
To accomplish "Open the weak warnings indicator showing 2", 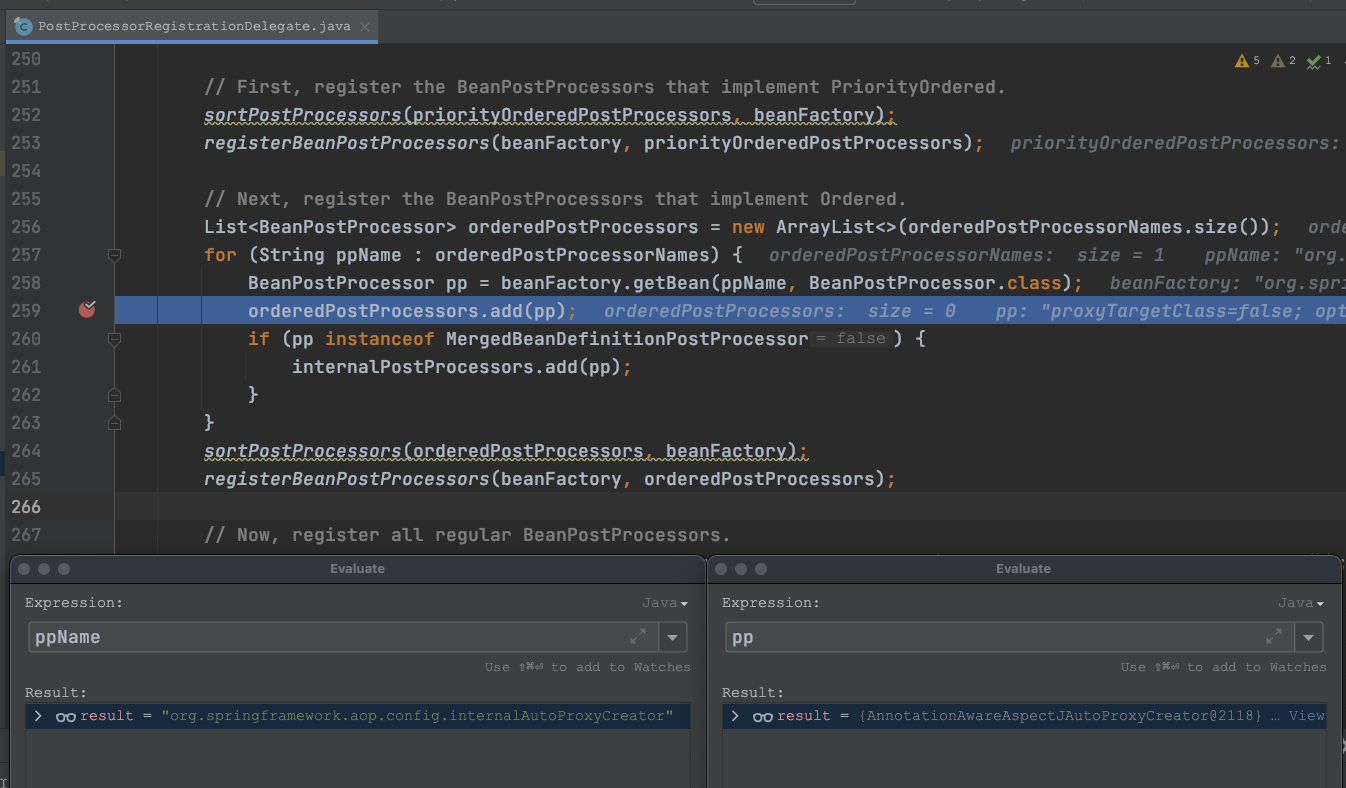I will 1283,61.
